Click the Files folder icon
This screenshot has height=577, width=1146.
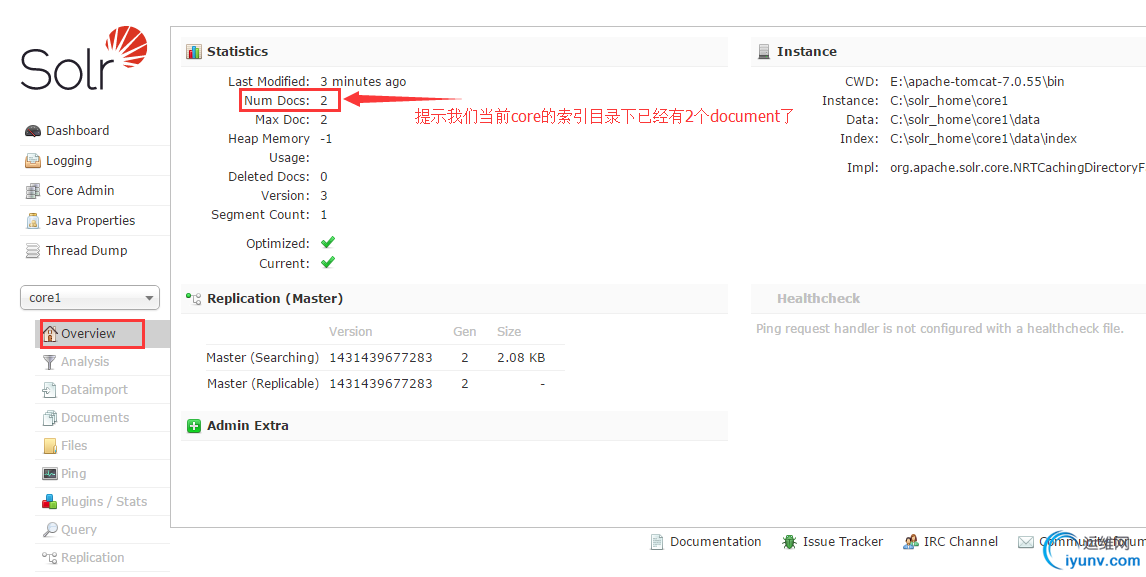(x=49, y=446)
